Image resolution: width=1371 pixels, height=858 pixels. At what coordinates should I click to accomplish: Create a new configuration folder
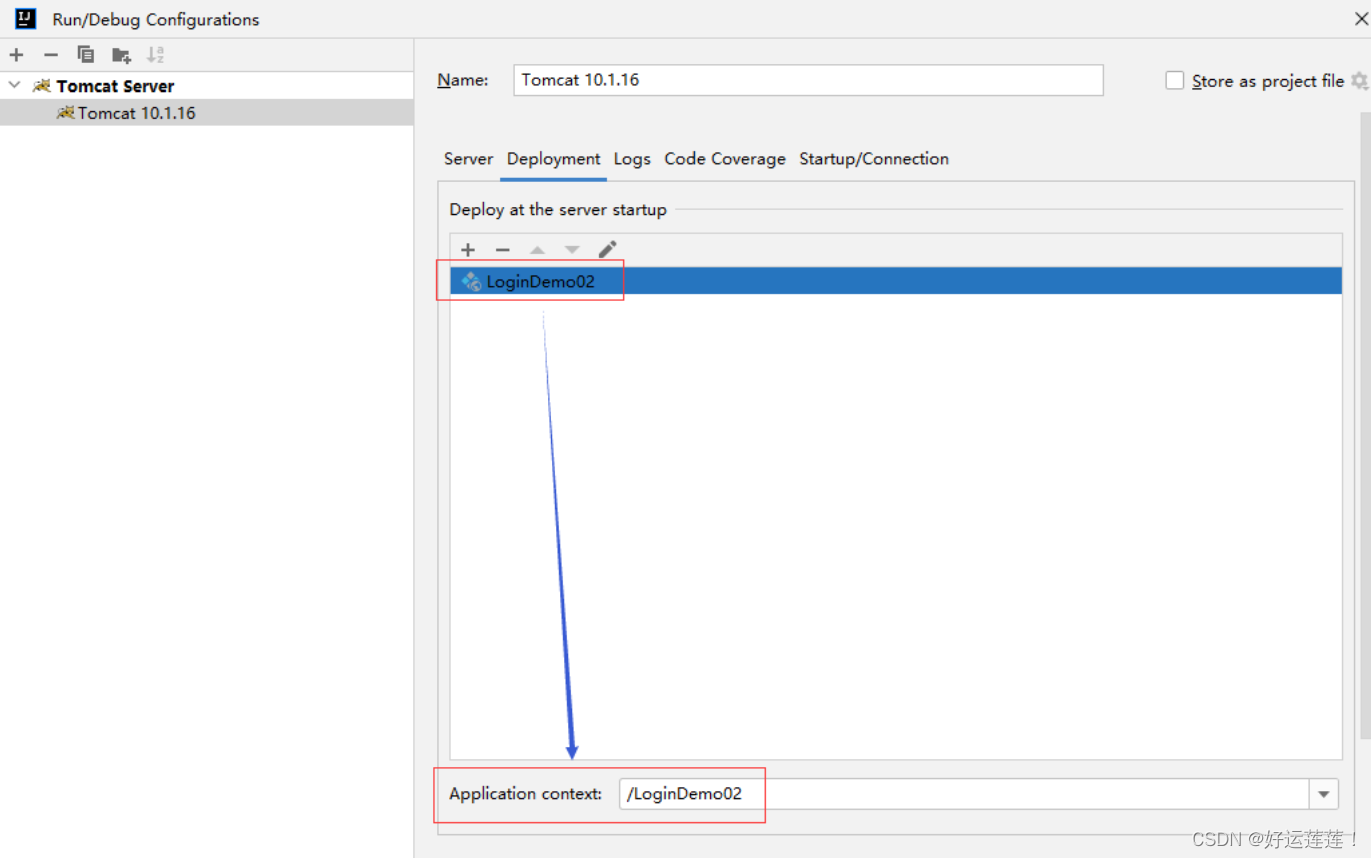coord(121,55)
